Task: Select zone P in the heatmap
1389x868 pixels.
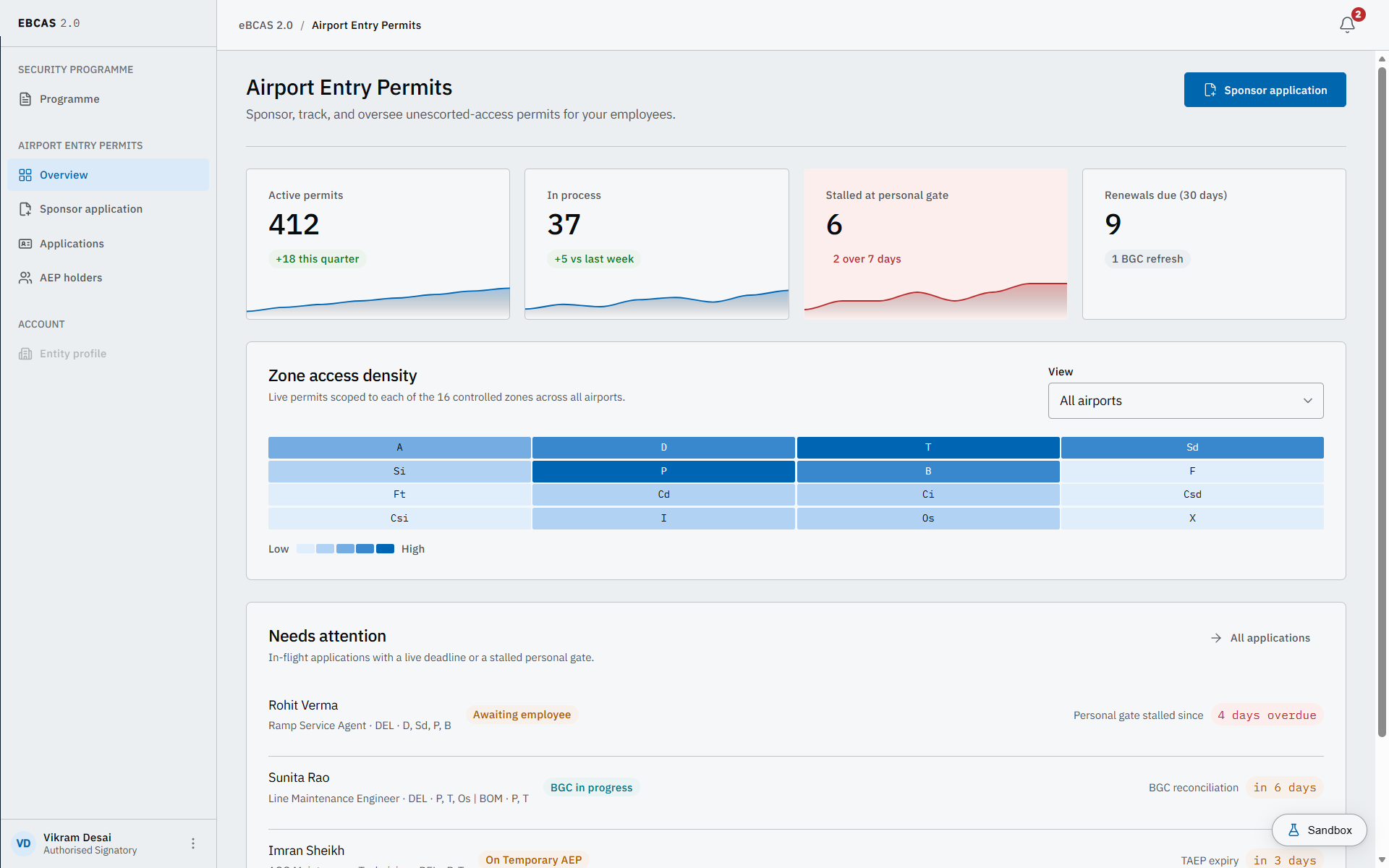Action: [663, 471]
